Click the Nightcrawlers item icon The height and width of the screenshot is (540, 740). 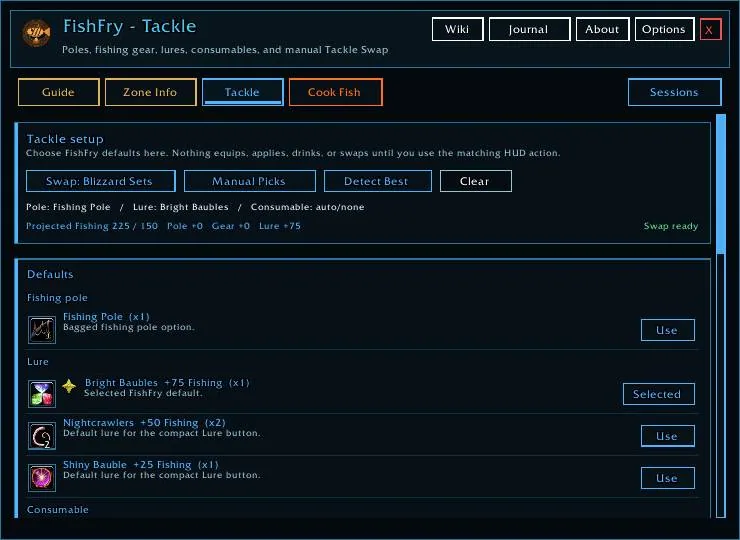[42, 436]
